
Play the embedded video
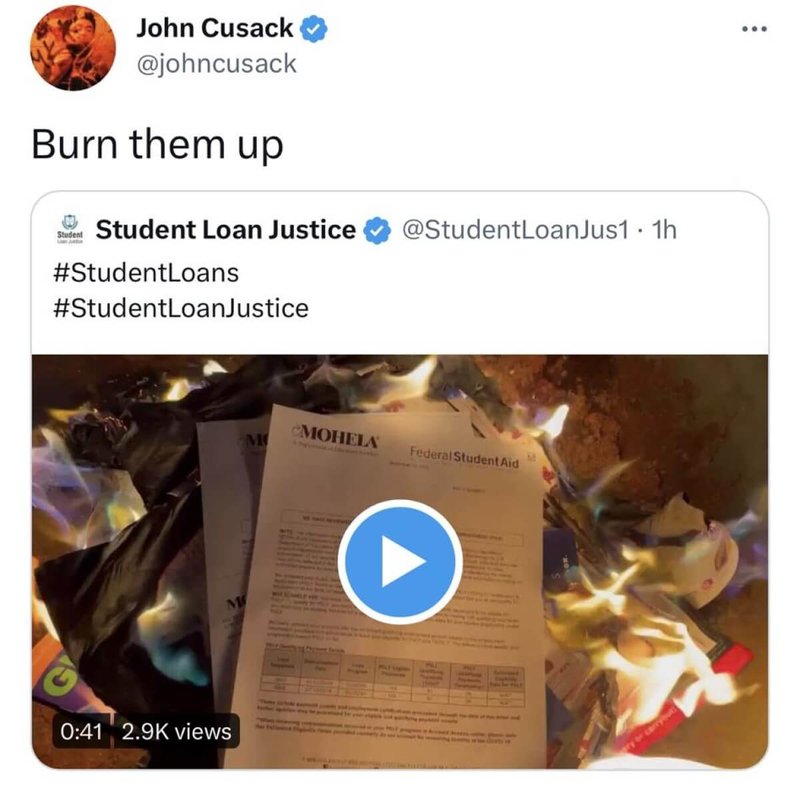(x=401, y=562)
